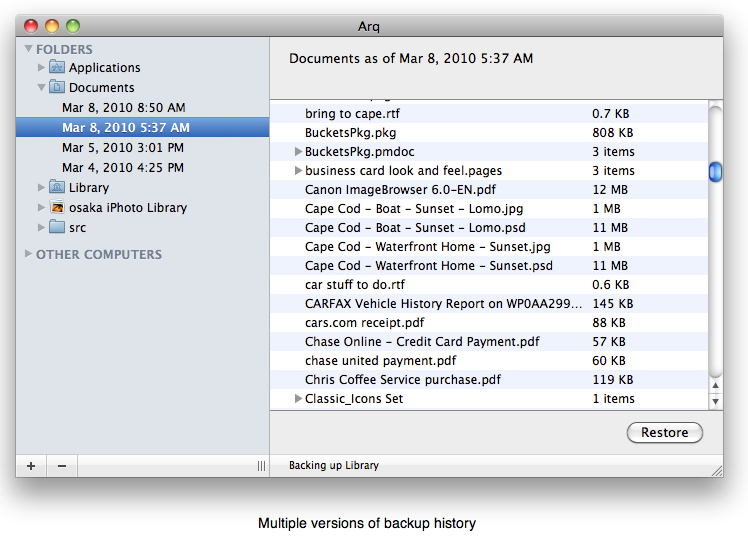Click the yellow minimize window button
Screen dimensions: 748x553
(x=52, y=26)
